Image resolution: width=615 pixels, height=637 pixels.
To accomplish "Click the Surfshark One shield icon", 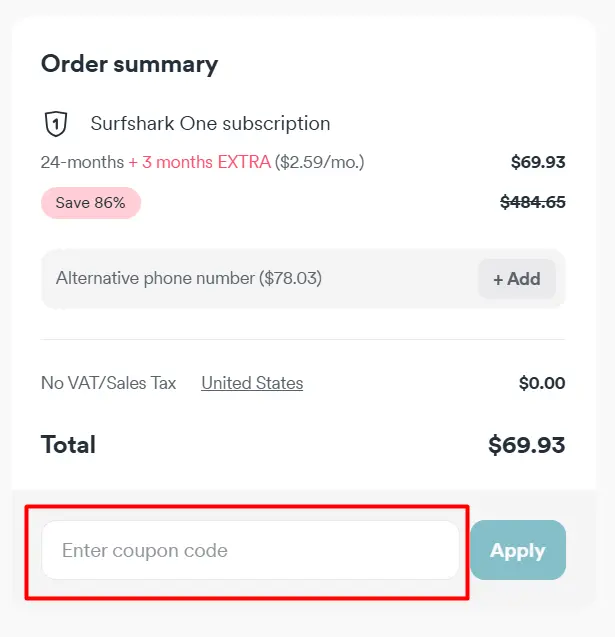I will click(x=57, y=124).
